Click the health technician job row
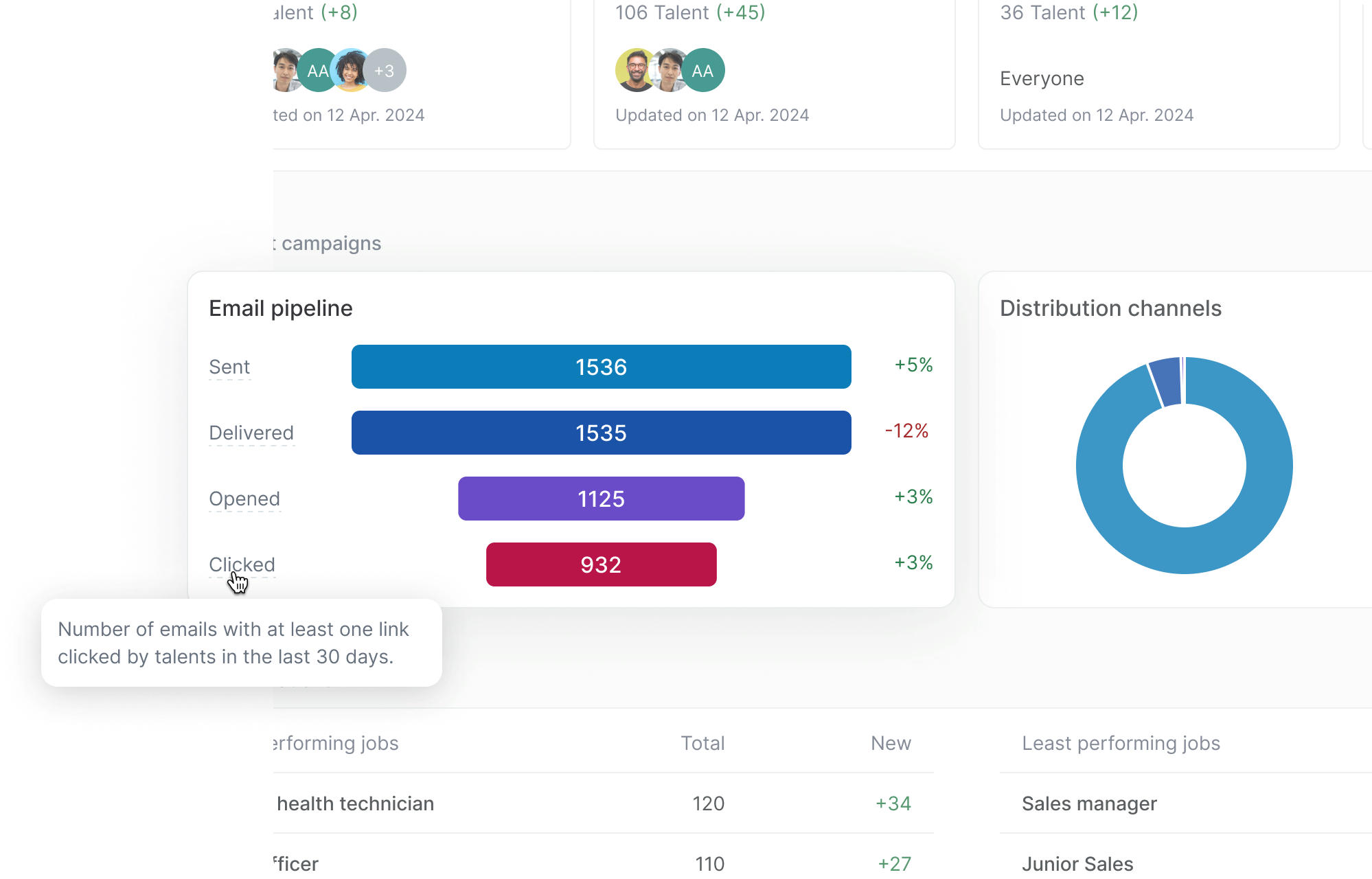This screenshot has height=879, width=1372. click(354, 803)
